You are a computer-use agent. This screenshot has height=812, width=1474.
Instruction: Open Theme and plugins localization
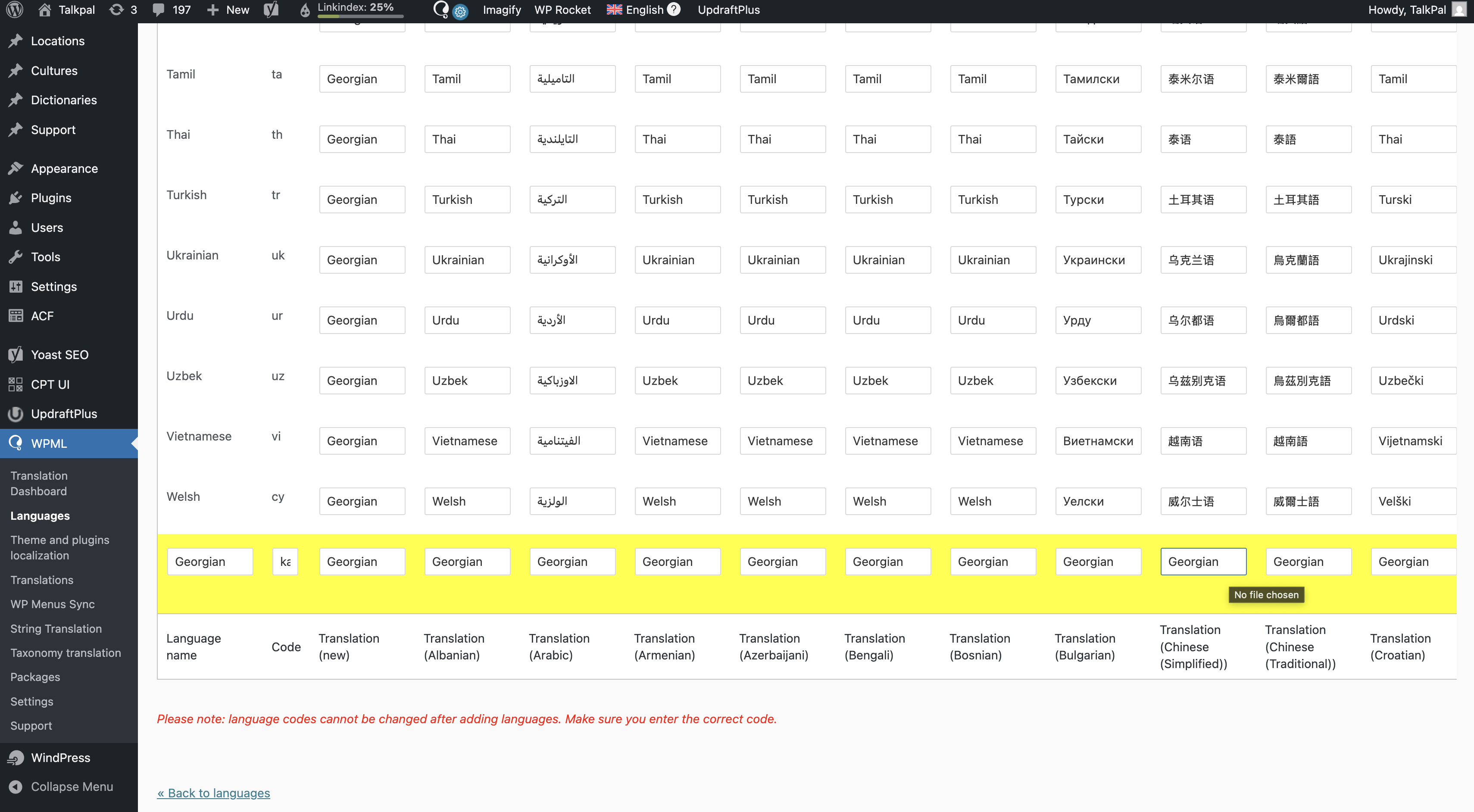60,548
